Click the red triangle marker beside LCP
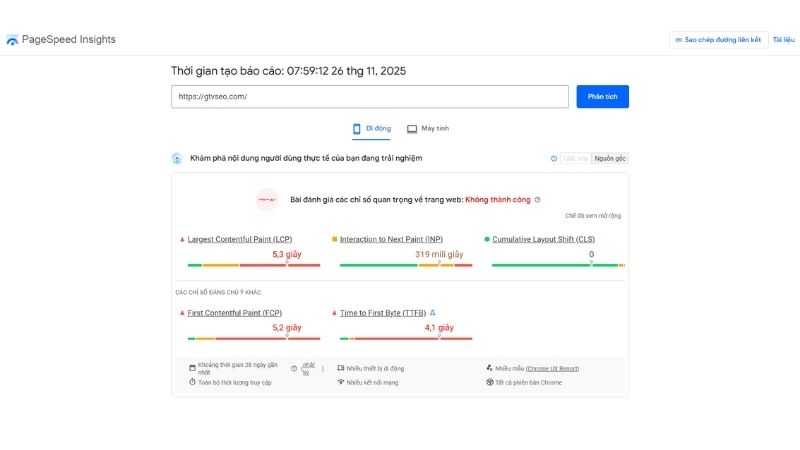This screenshot has width=800, height=450. tap(182, 239)
